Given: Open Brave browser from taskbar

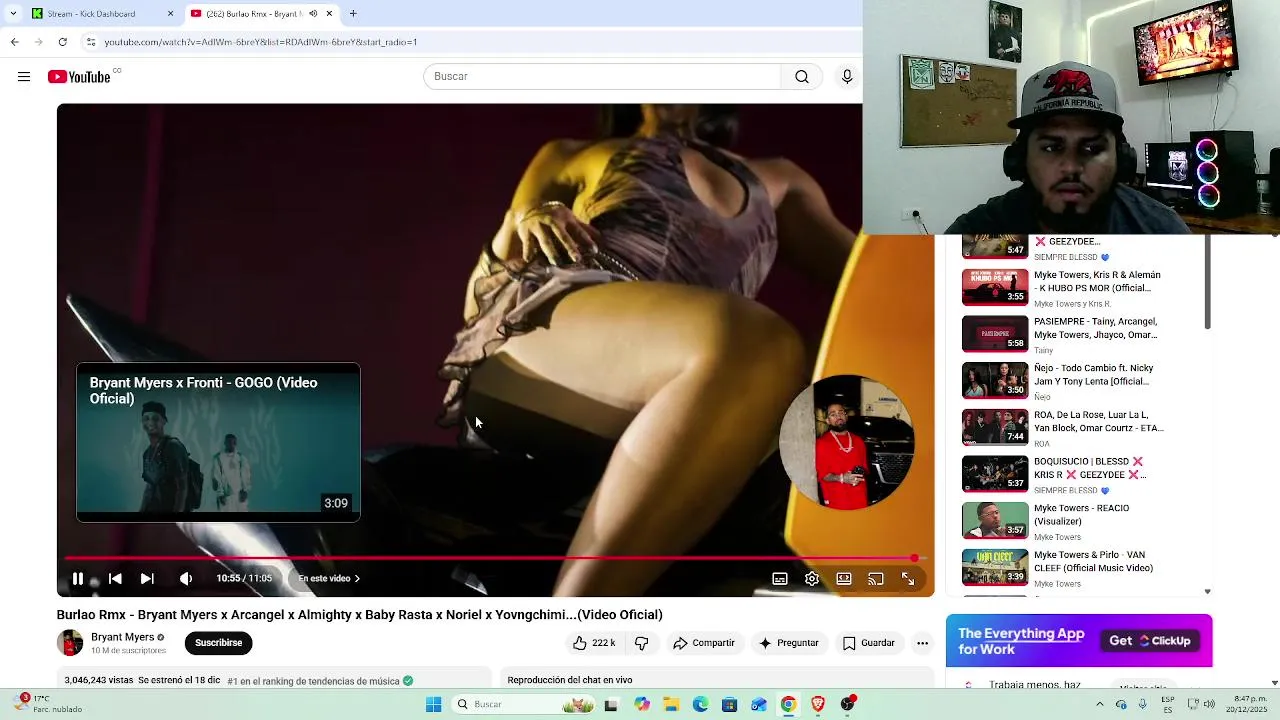Looking at the screenshot, I should coord(818,705).
